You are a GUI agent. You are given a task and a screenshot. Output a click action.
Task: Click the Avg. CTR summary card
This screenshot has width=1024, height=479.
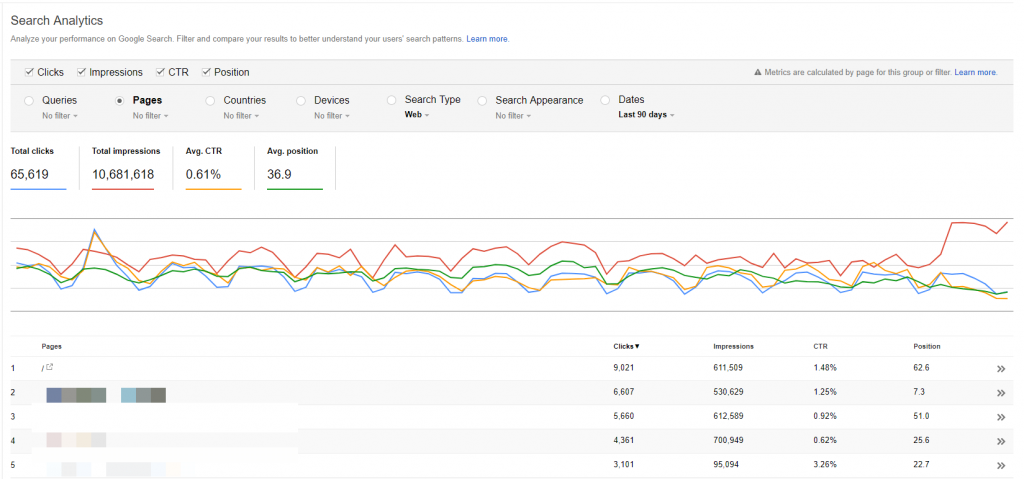click(x=214, y=167)
